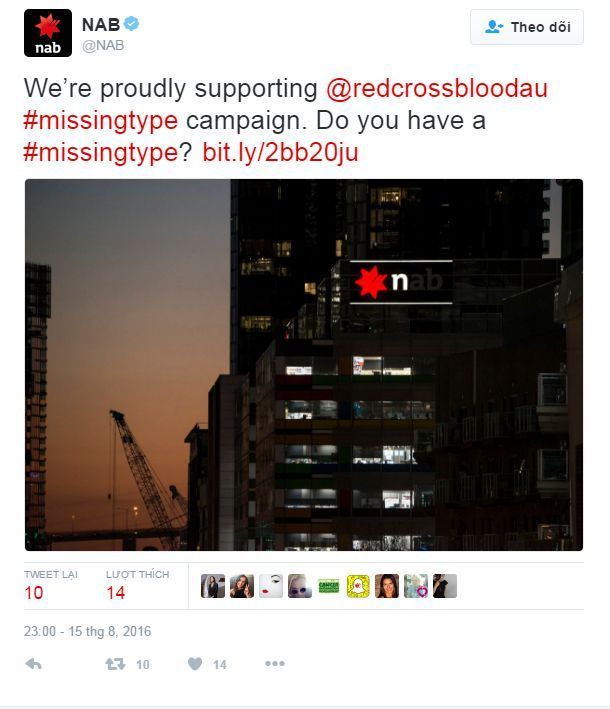Open the @NAB handle text
The image size is (610, 709).
point(103,46)
